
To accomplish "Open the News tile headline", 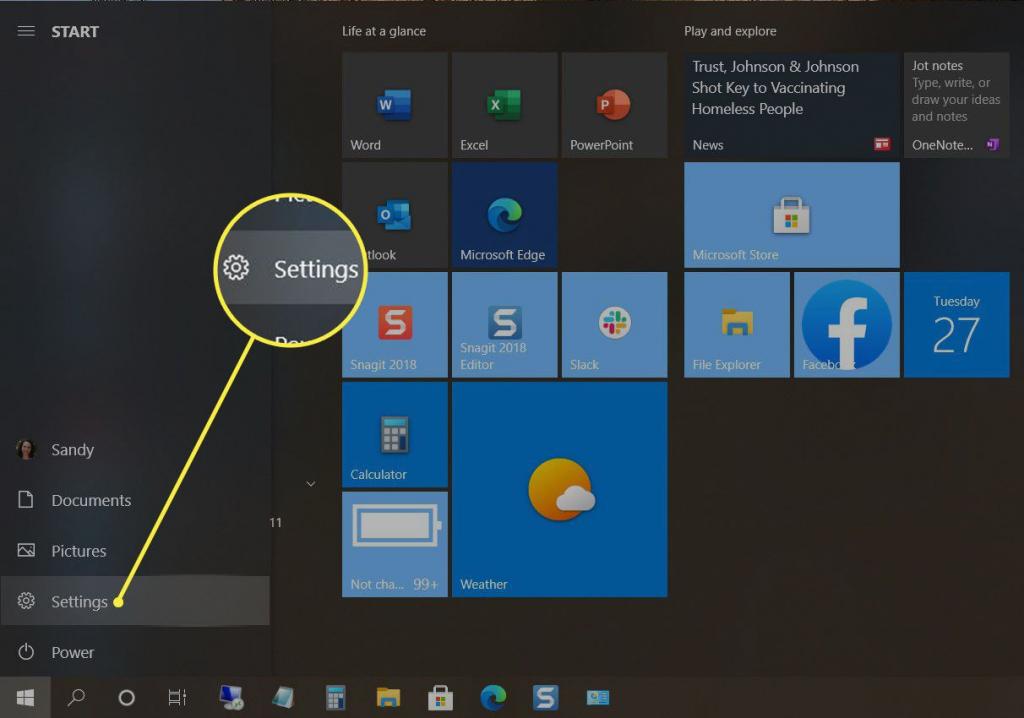I will pos(792,105).
